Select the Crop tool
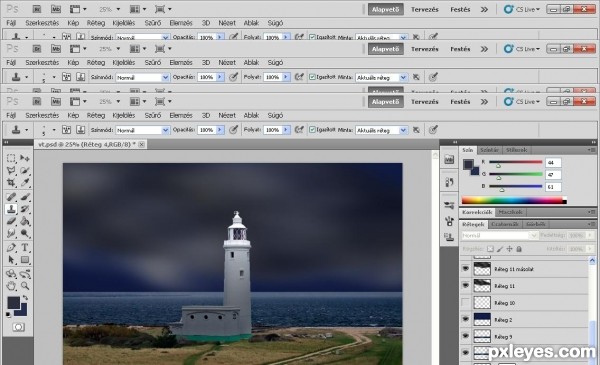The image size is (600, 365). 11,183
